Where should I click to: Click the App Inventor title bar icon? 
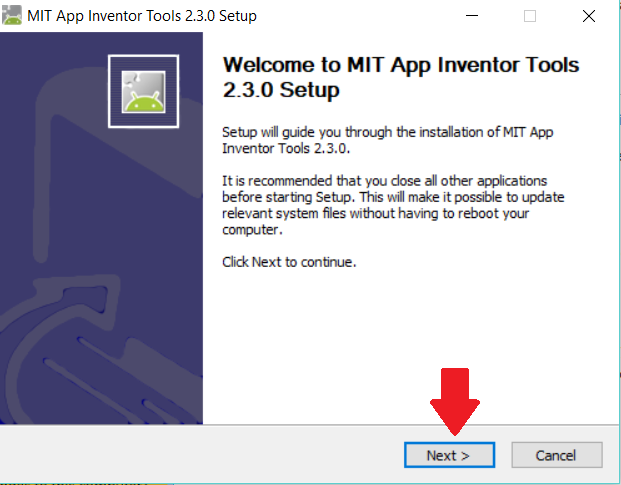click(12, 15)
